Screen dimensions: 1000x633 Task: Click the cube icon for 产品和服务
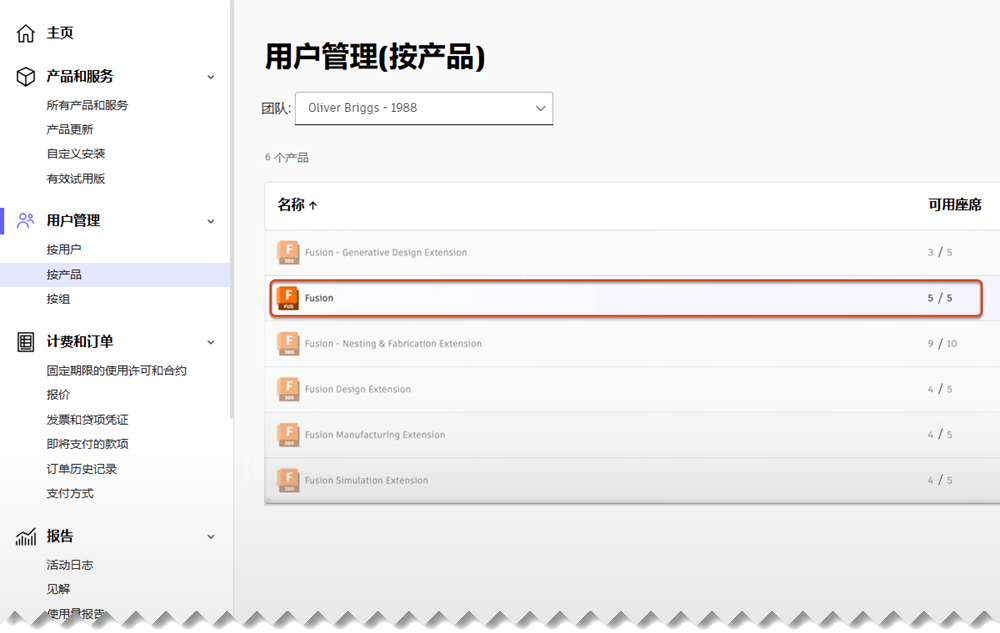pyautogui.click(x=26, y=76)
